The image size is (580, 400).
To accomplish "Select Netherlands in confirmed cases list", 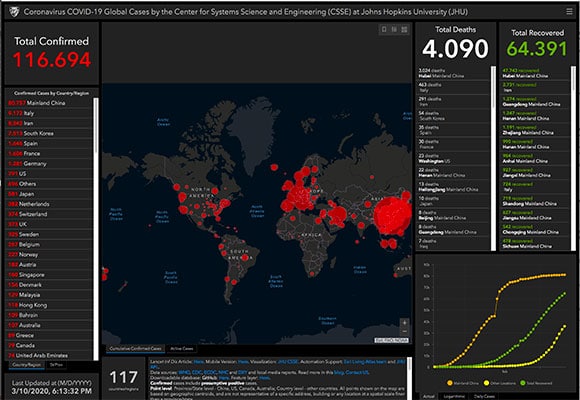I will 49,204.
